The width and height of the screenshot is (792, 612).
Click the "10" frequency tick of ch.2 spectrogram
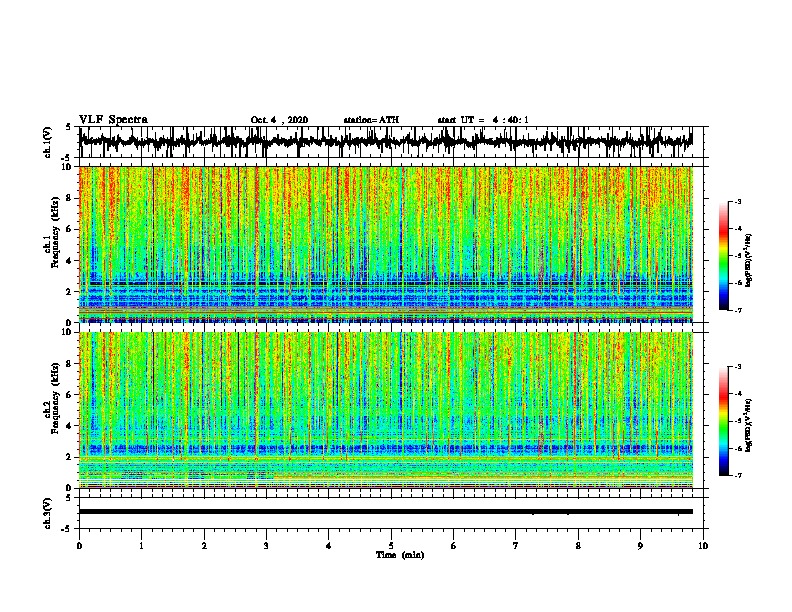point(68,332)
